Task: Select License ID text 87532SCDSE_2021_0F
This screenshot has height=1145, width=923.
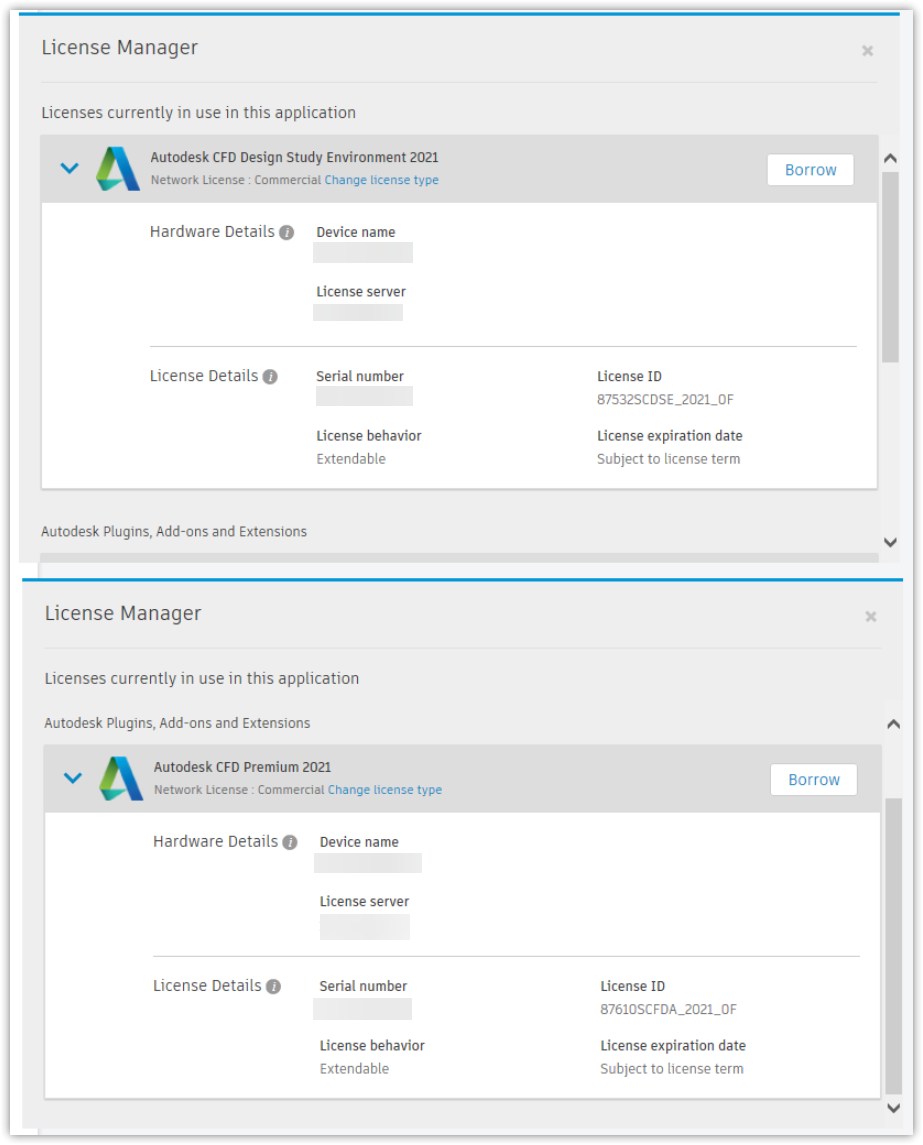Action: [665, 399]
